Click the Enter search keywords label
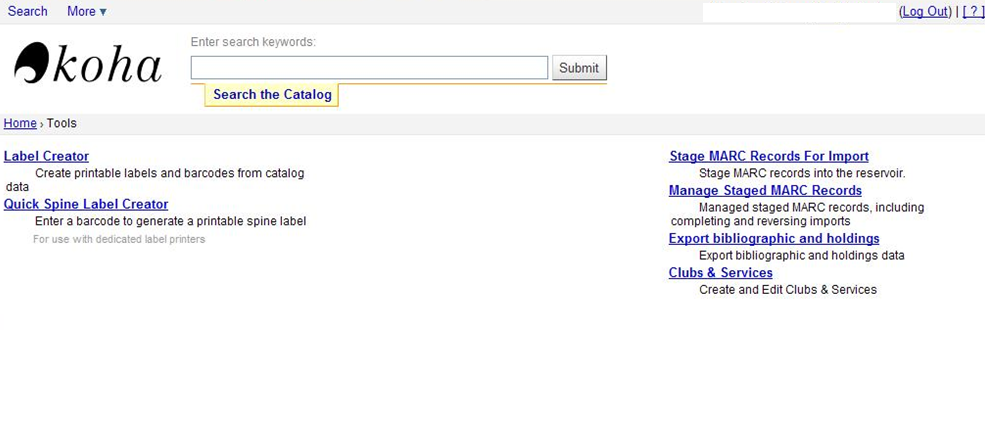Viewport: 985px width, 423px height. (253, 42)
